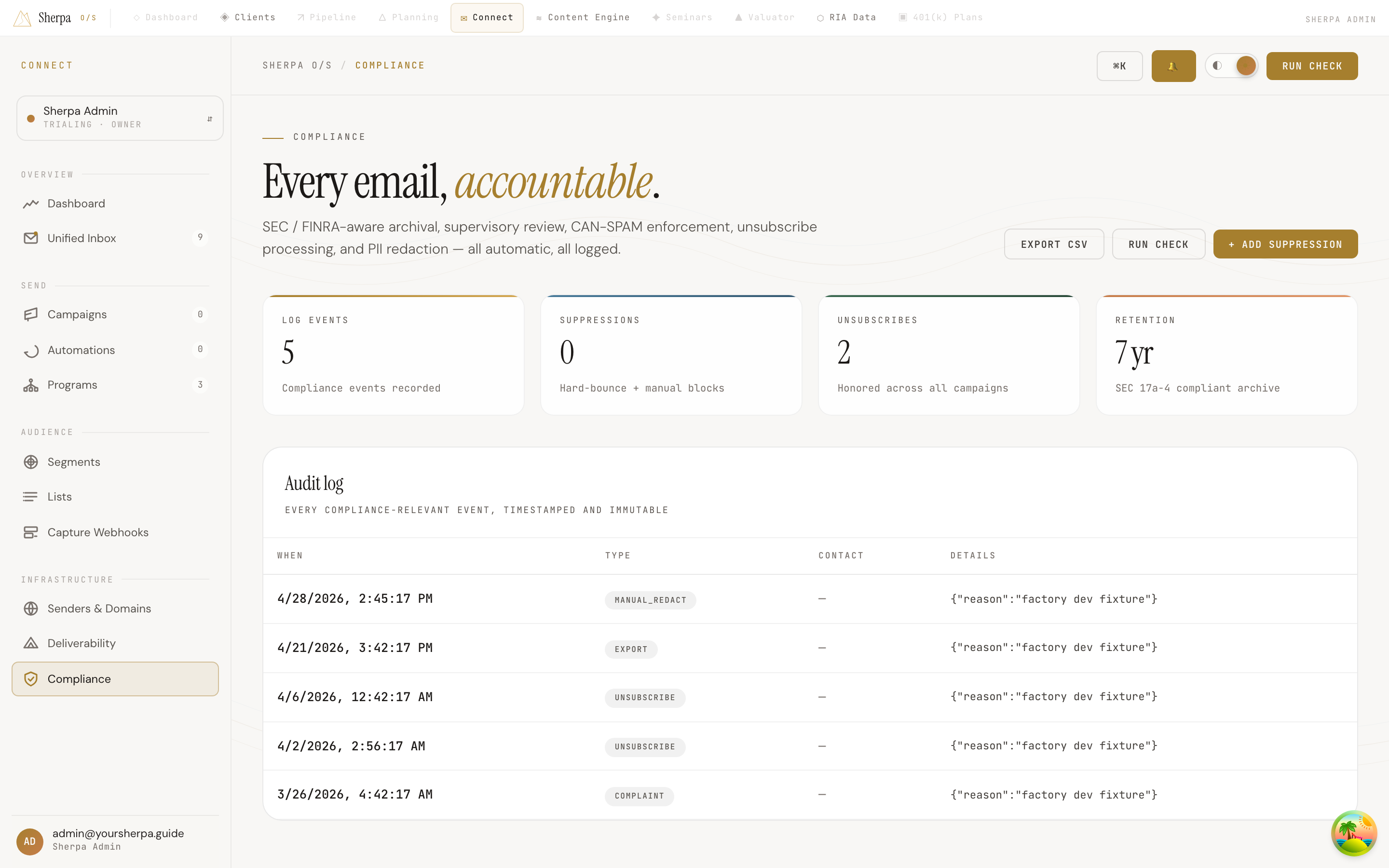Click the Capture Webhooks icon
The image size is (1389, 868).
coord(31,532)
